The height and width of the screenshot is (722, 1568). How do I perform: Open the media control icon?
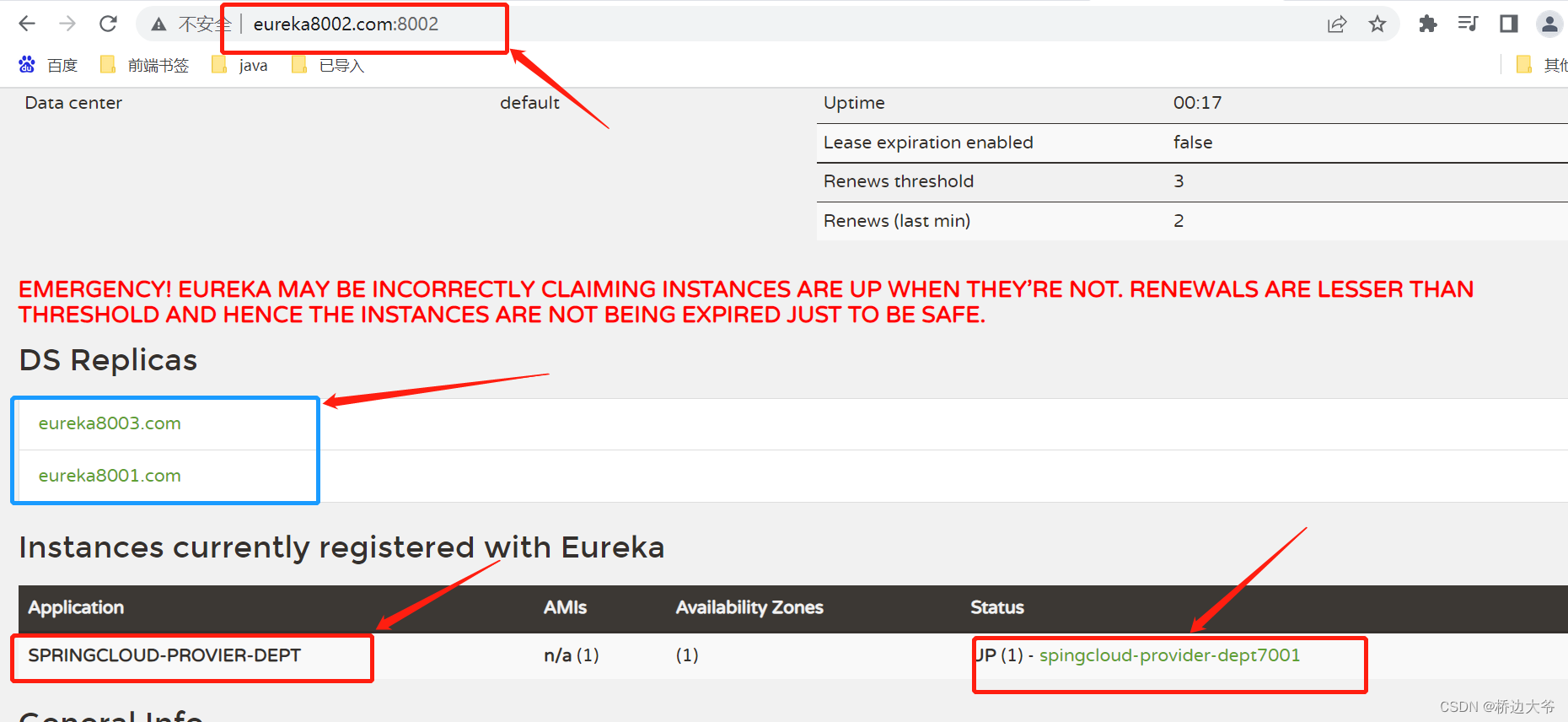[x=1468, y=24]
